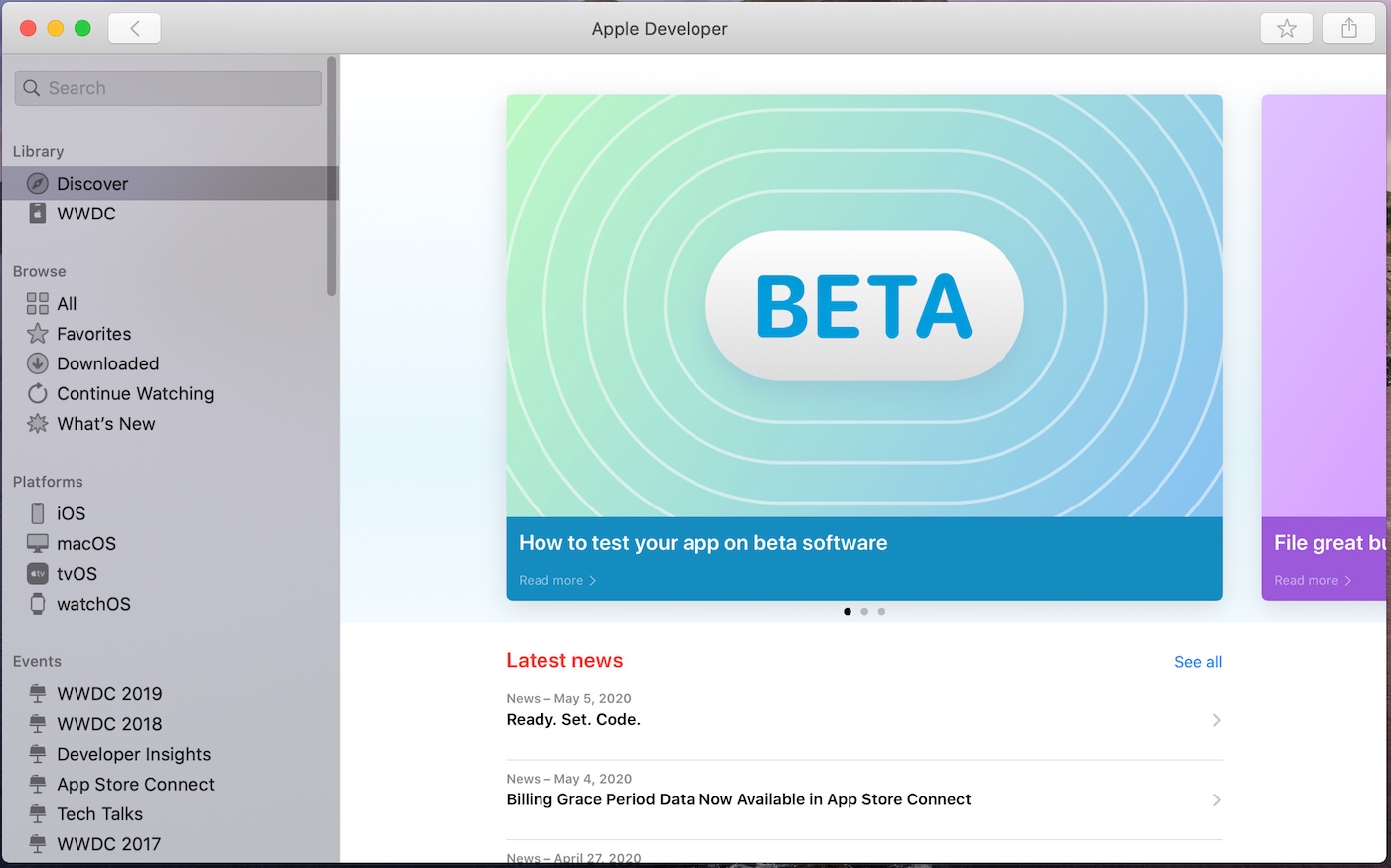
Task: Browse Favorites from the sidebar
Action: [x=93, y=334]
